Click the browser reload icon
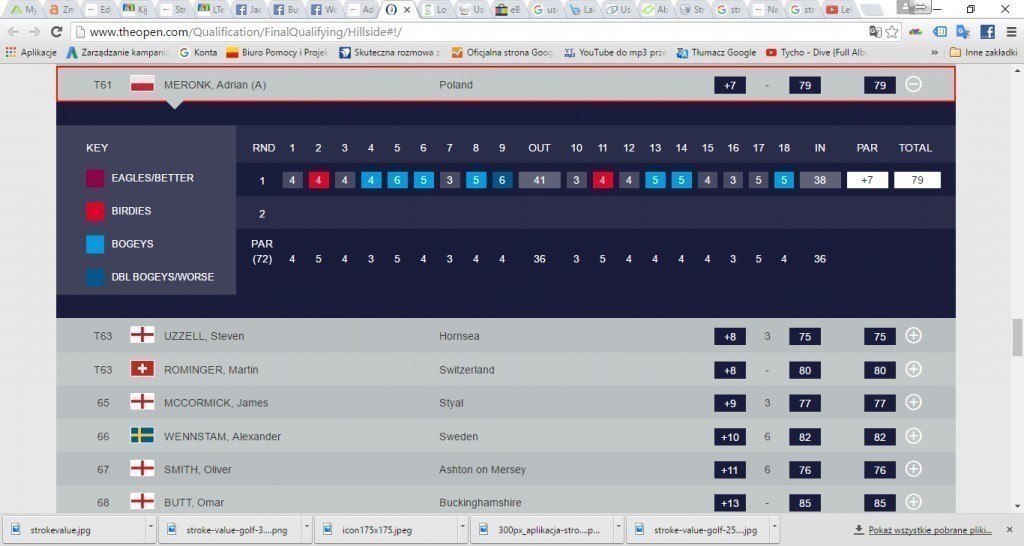Image resolution: width=1024 pixels, height=546 pixels. point(57,32)
